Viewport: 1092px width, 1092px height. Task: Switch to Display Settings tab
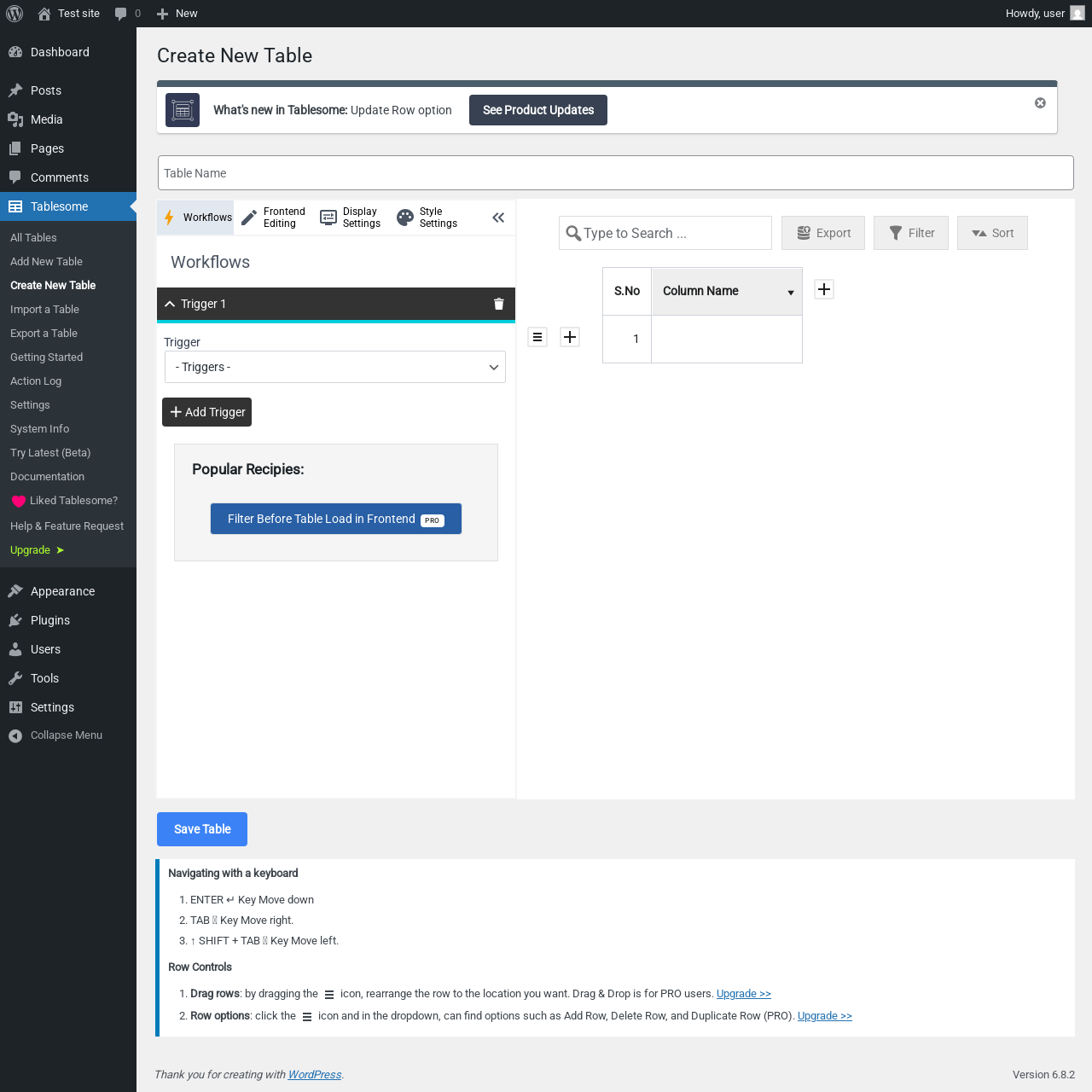(350, 218)
